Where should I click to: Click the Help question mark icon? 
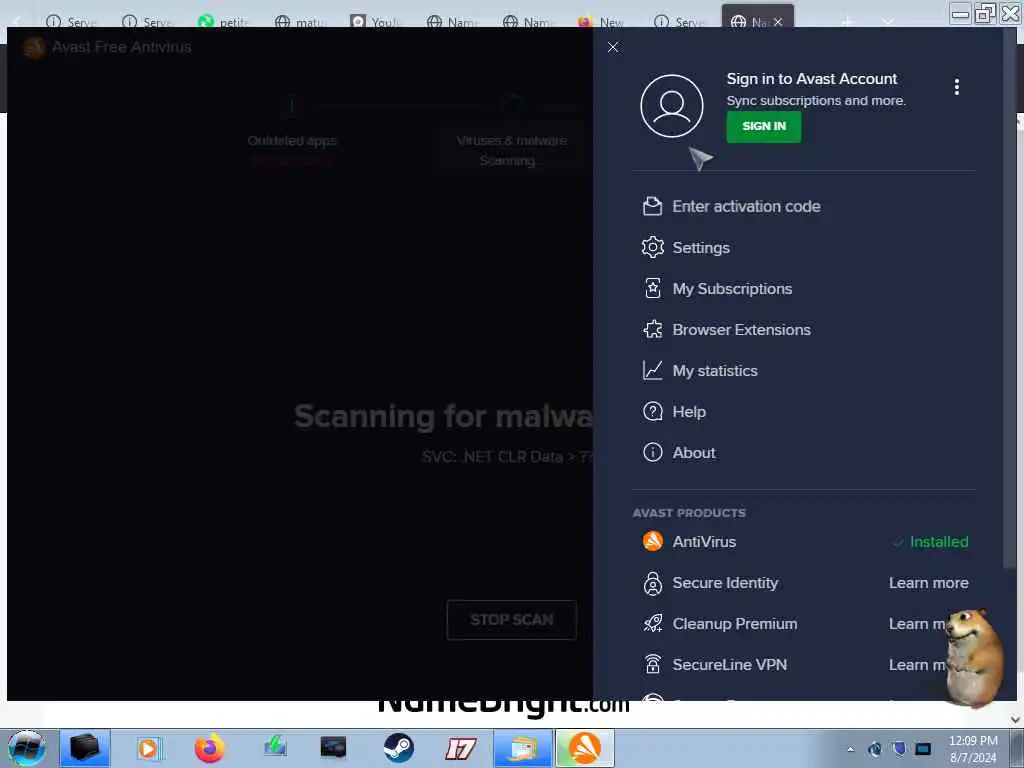pos(652,411)
